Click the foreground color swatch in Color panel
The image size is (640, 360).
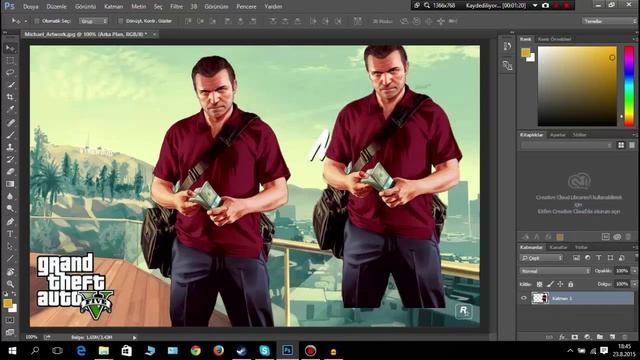click(525, 52)
